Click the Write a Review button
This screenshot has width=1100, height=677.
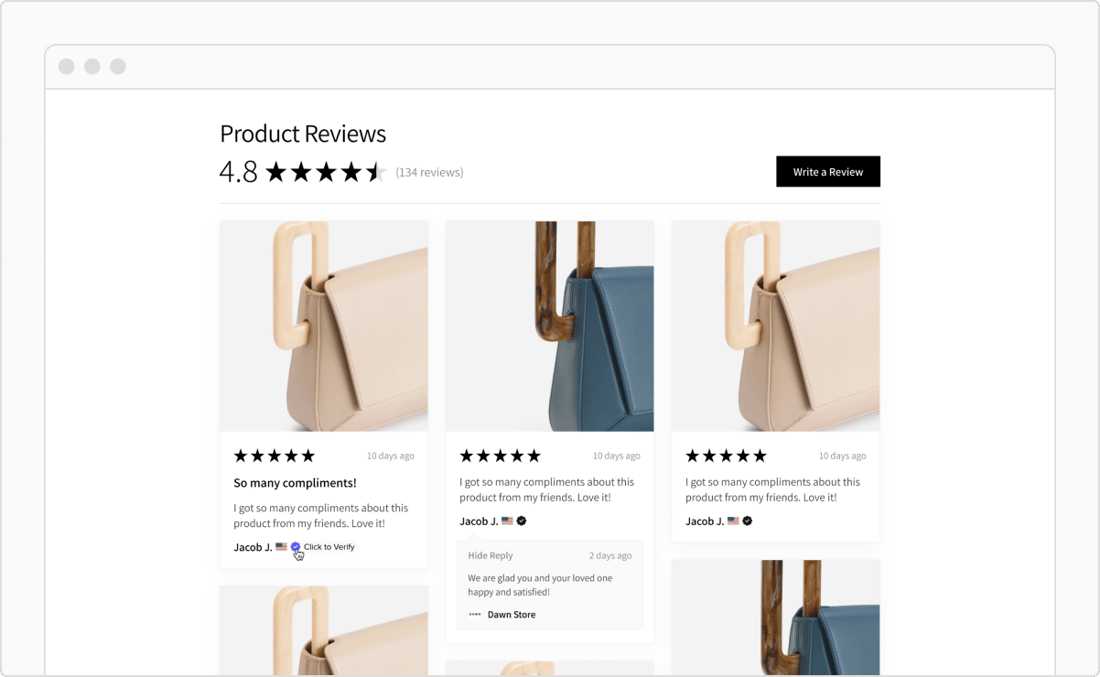click(x=828, y=172)
